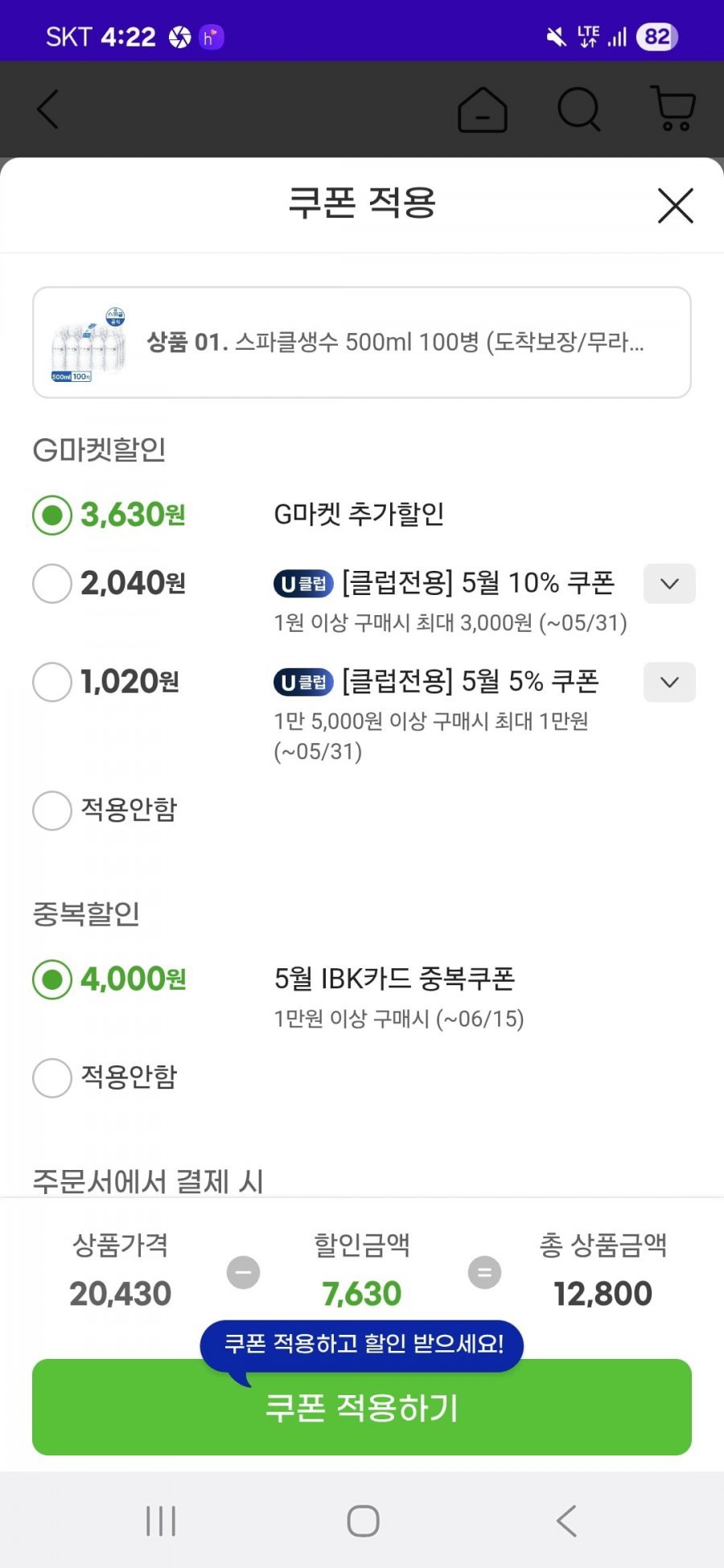Select the 2,040원 10% coupon radio
Viewport: 724px width, 1568px height.
point(52,583)
